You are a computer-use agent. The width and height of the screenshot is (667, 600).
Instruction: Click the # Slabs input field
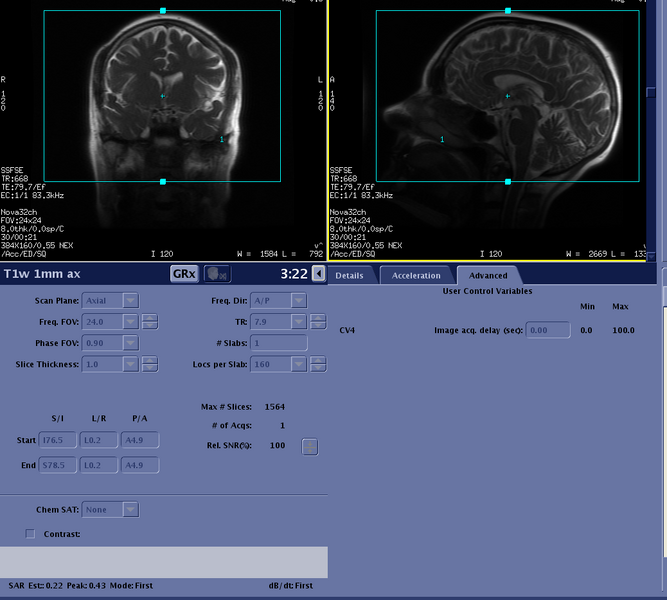pyautogui.click(x=279, y=343)
